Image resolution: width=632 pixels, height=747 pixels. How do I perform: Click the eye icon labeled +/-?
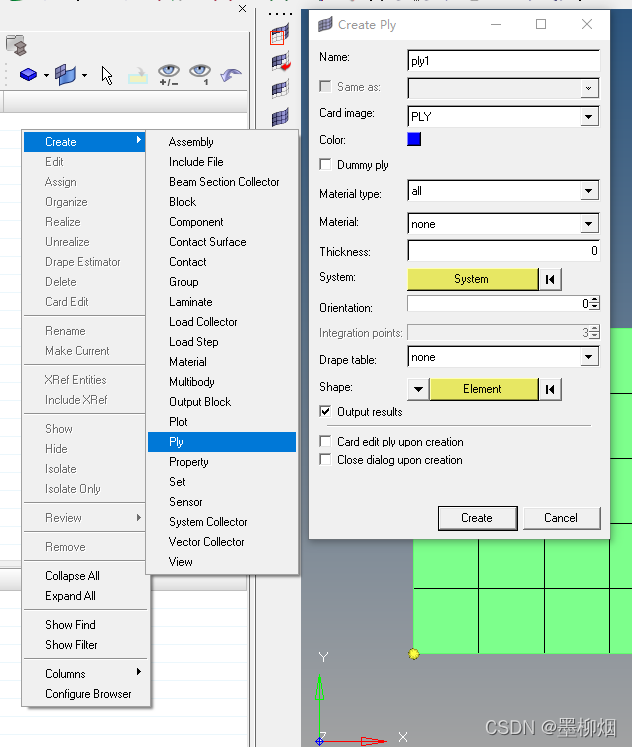(169, 74)
